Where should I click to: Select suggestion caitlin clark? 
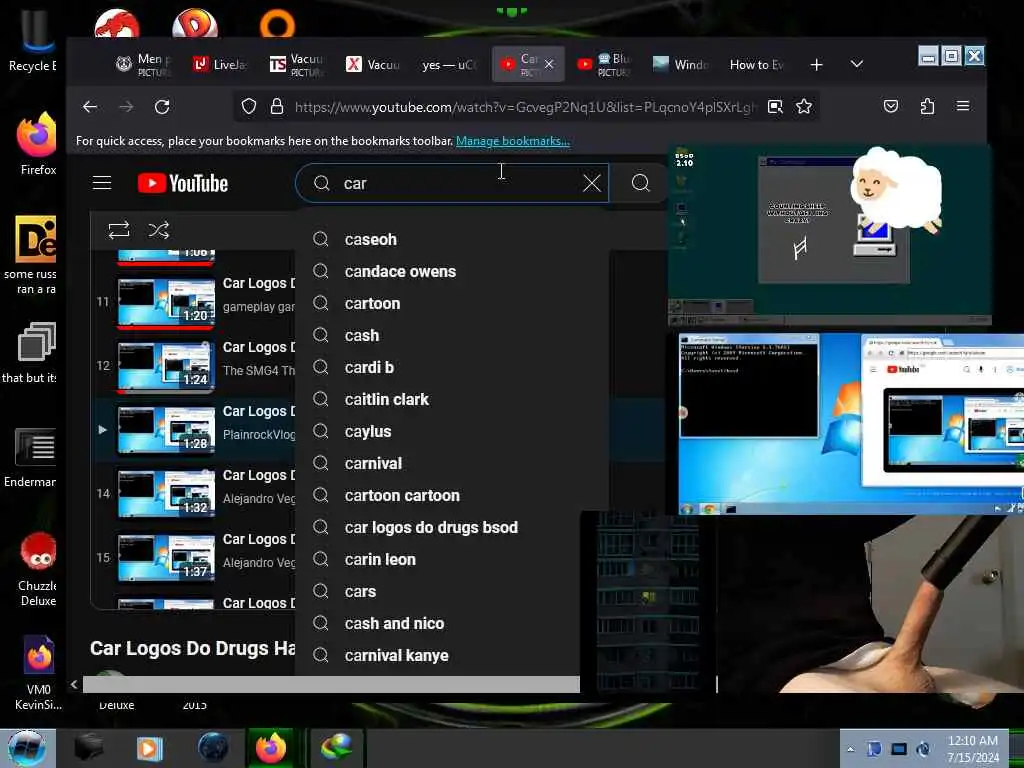coord(452,400)
